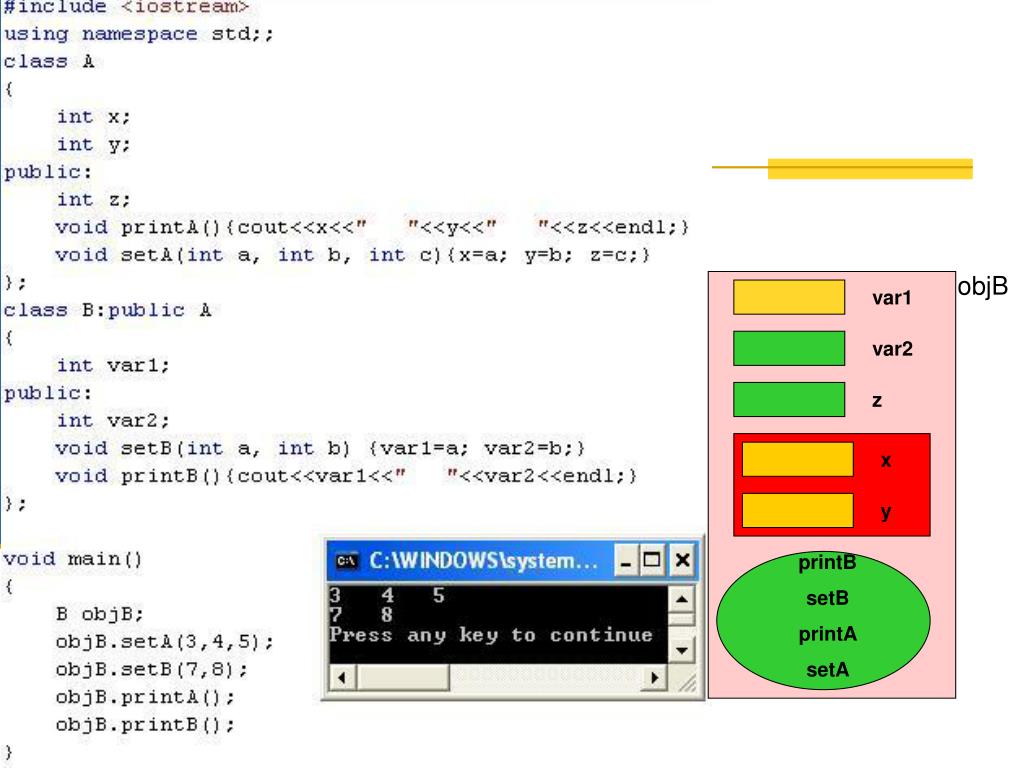Click the console window resize grip
1024x768 pixels.
tap(686, 682)
